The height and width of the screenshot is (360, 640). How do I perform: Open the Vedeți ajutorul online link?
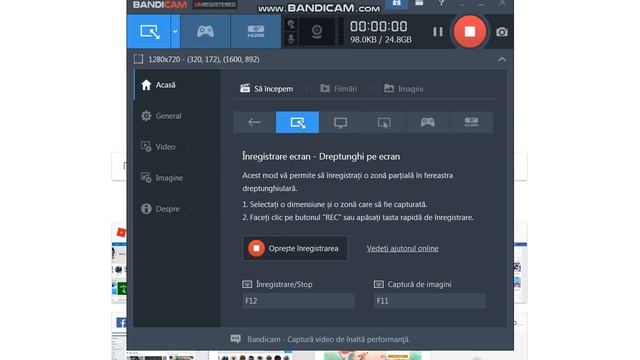point(402,248)
